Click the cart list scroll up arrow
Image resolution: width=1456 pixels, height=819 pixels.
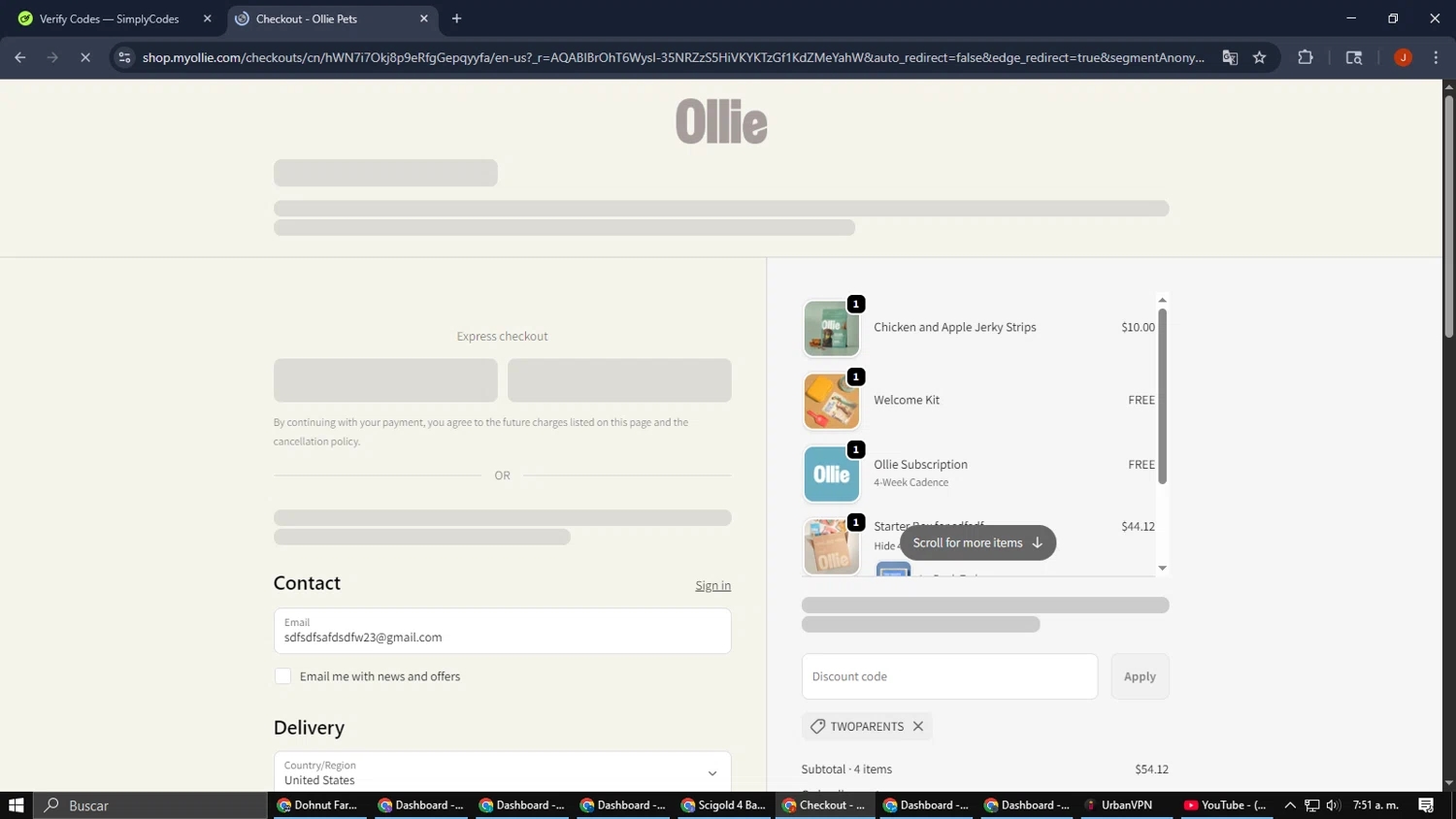tap(1162, 300)
